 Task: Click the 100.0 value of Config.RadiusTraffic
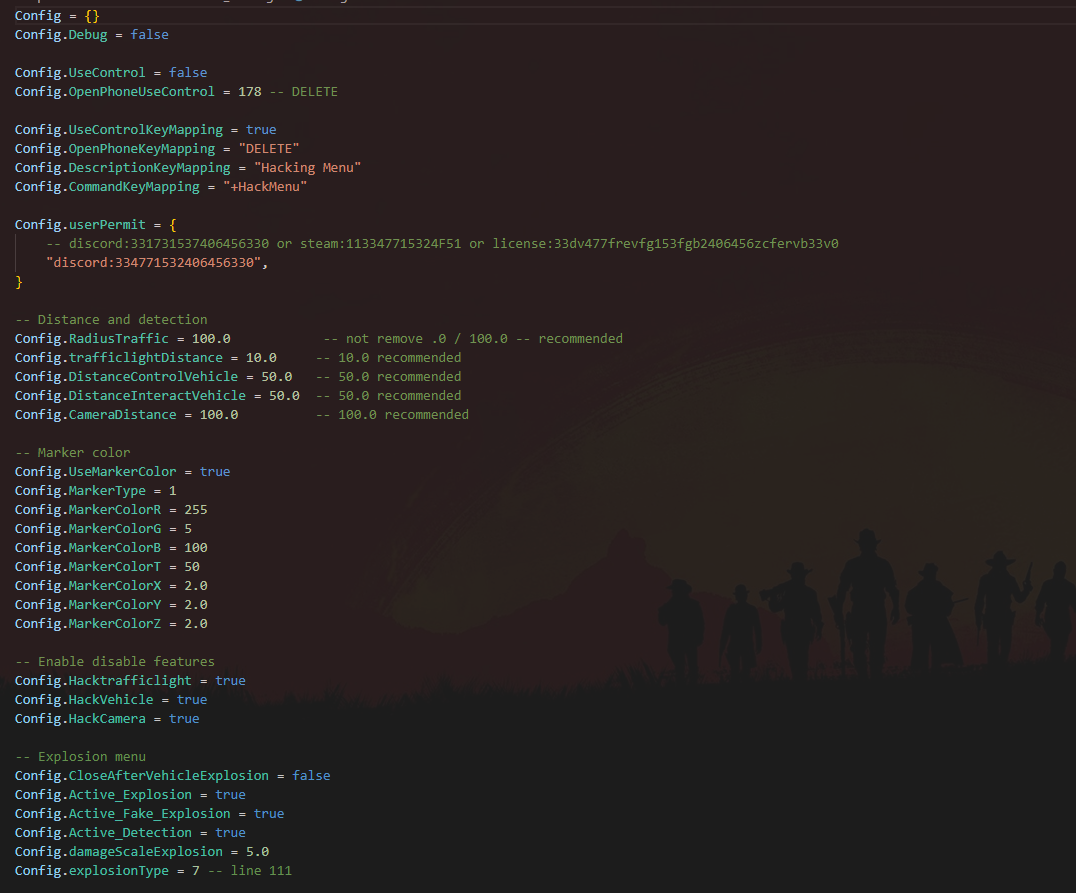211,339
